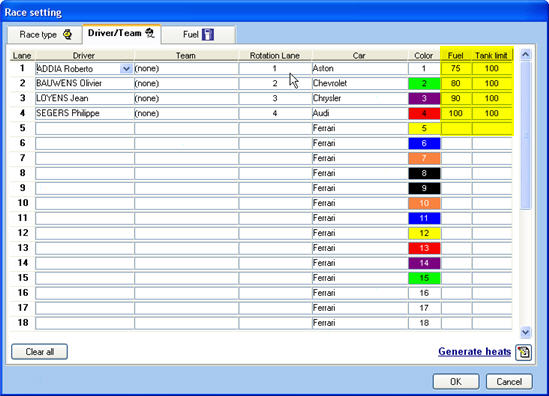Image resolution: width=549 pixels, height=396 pixels.
Task: Click scrollbar down arrow
Action: 525,332
